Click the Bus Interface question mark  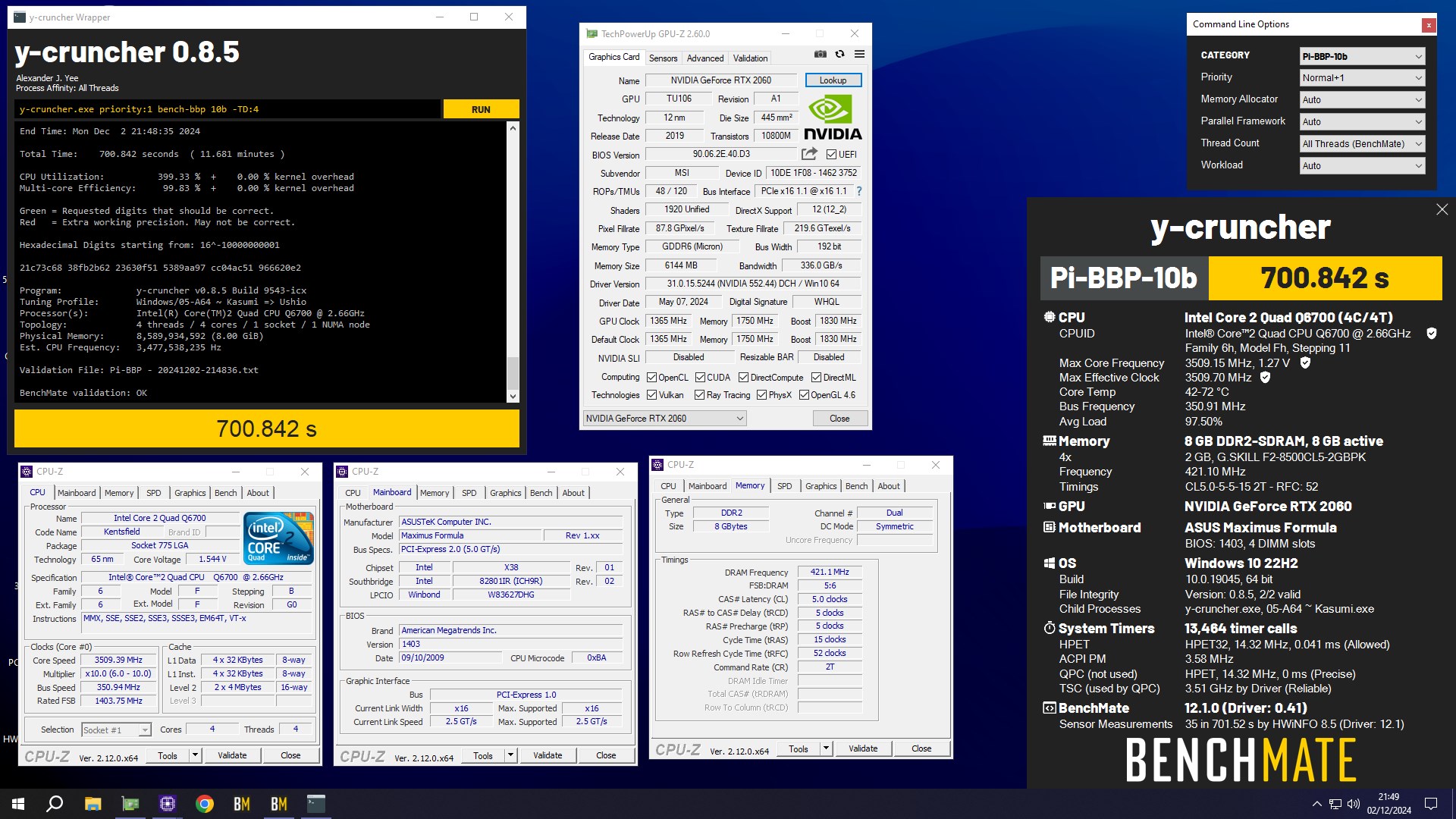tap(859, 191)
